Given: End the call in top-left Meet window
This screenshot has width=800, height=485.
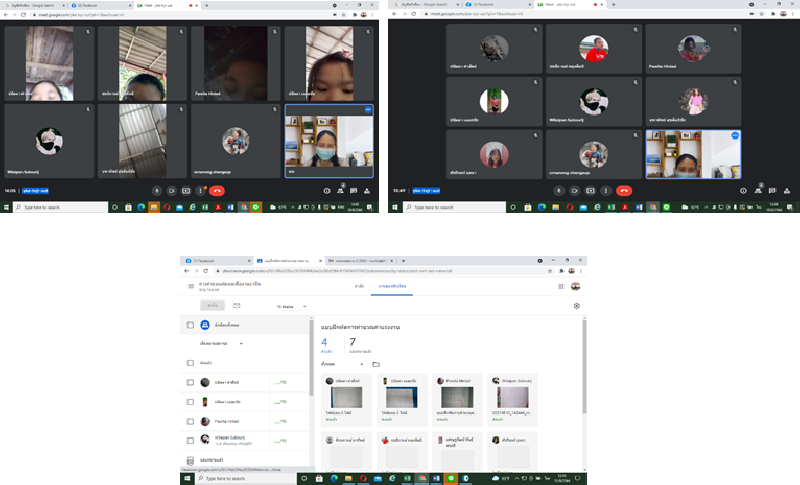Looking at the screenshot, I should tap(217, 190).
